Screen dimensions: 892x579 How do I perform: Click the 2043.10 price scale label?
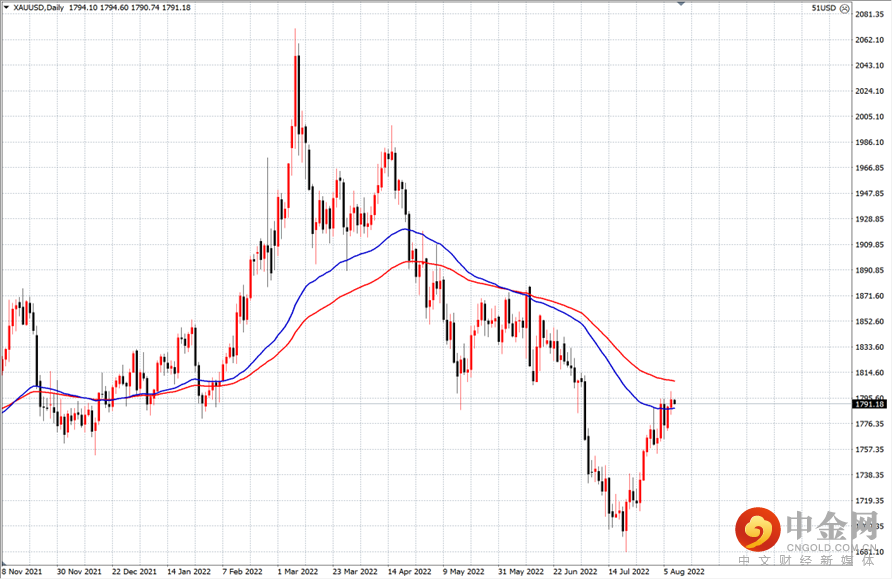pyautogui.click(x=869, y=65)
